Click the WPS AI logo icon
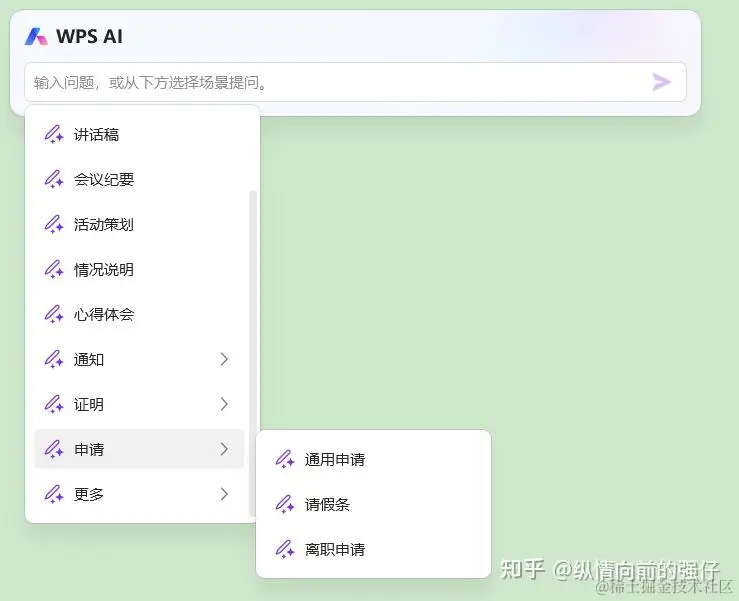 36,36
